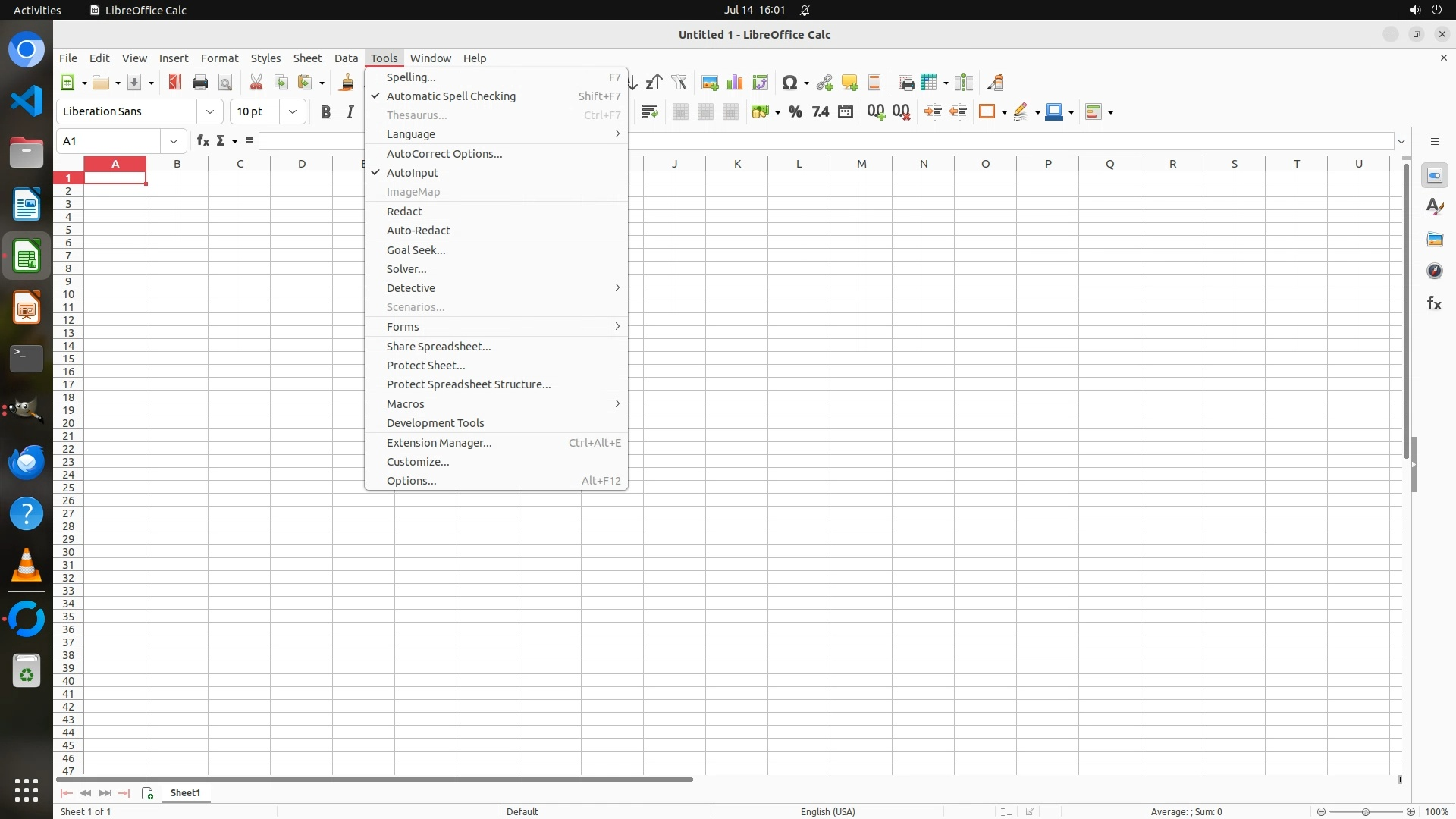Image resolution: width=1456 pixels, height=819 pixels.
Task: Click the Insert Image toolbar icon
Action: (710, 83)
